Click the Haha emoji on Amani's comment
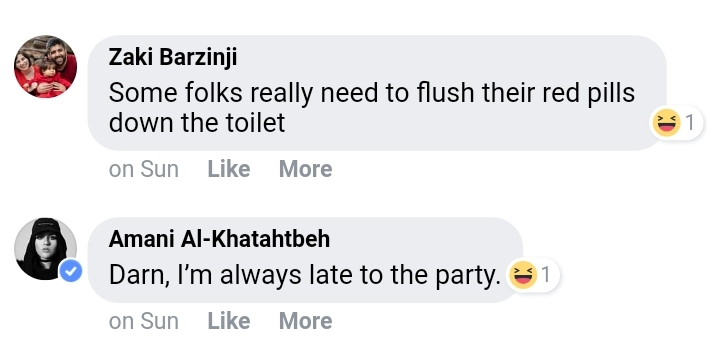Viewport: 720px width, 363px height. pyautogui.click(x=522, y=275)
